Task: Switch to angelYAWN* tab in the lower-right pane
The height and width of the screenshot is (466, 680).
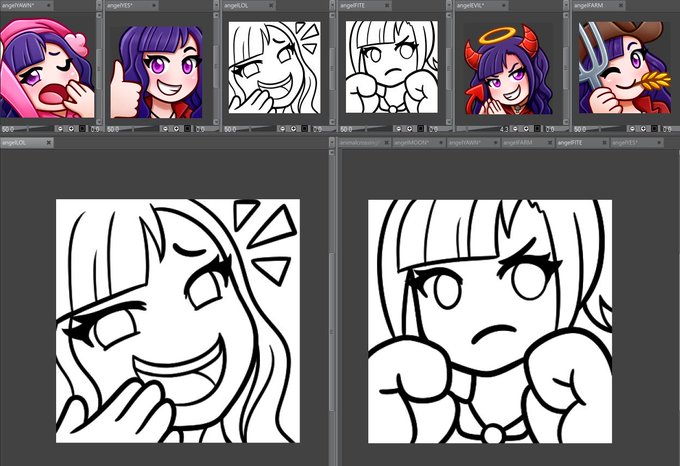Action: [473, 142]
